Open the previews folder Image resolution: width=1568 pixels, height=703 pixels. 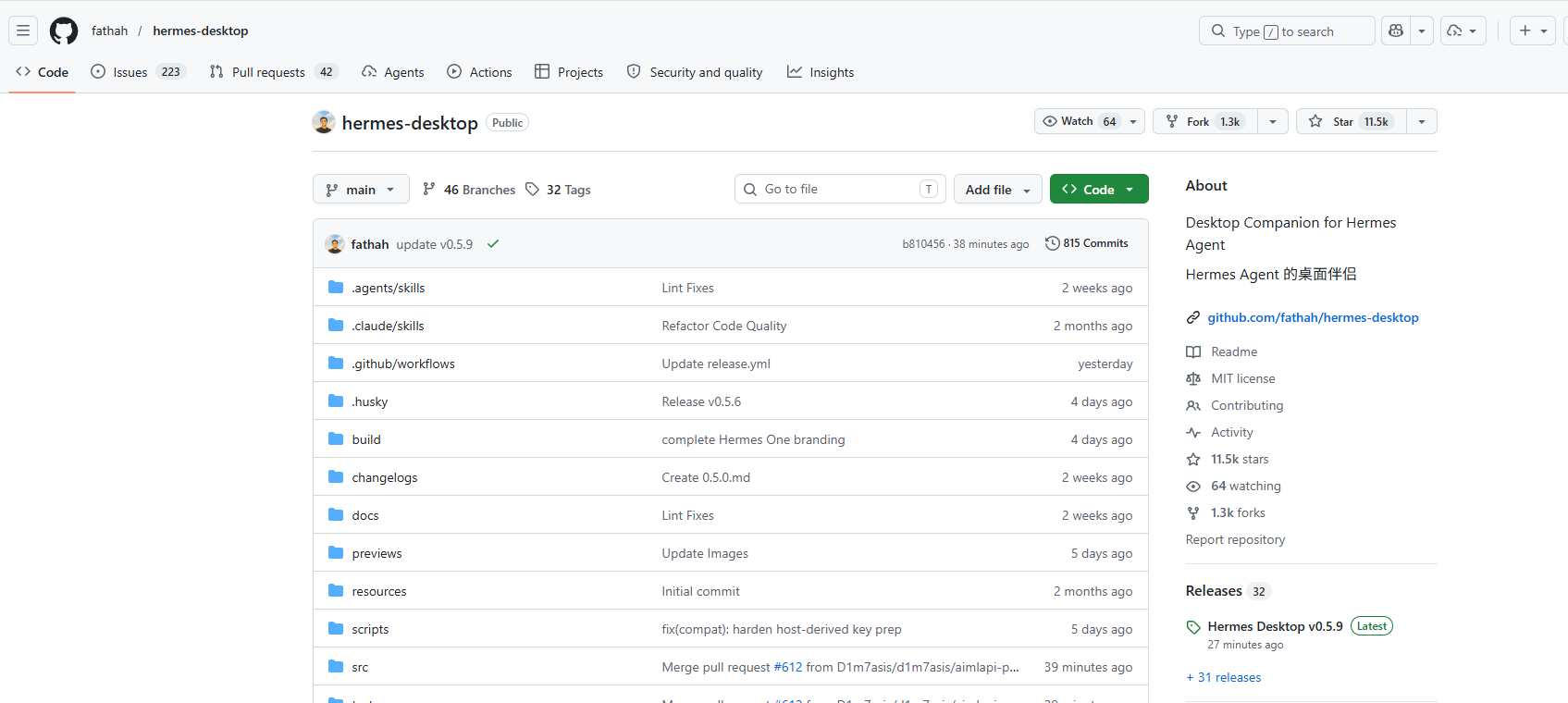tap(377, 553)
